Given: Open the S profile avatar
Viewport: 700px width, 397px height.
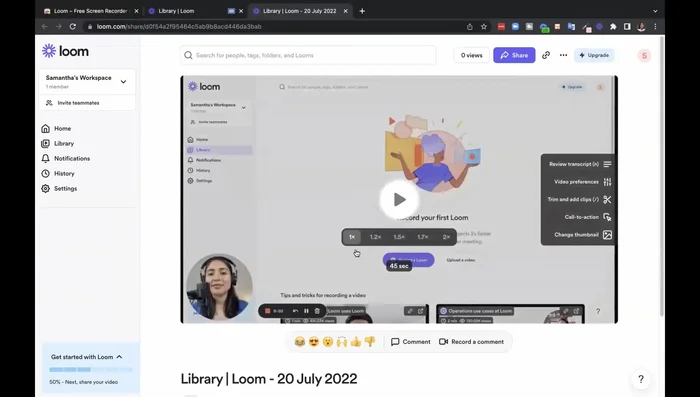Looking at the screenshot, I should click(644, 56).
